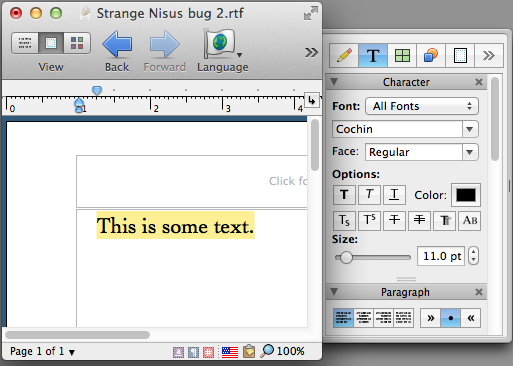Toggle text shadow option
Viewport: 513px width, 366px height.
pos(444,221)
